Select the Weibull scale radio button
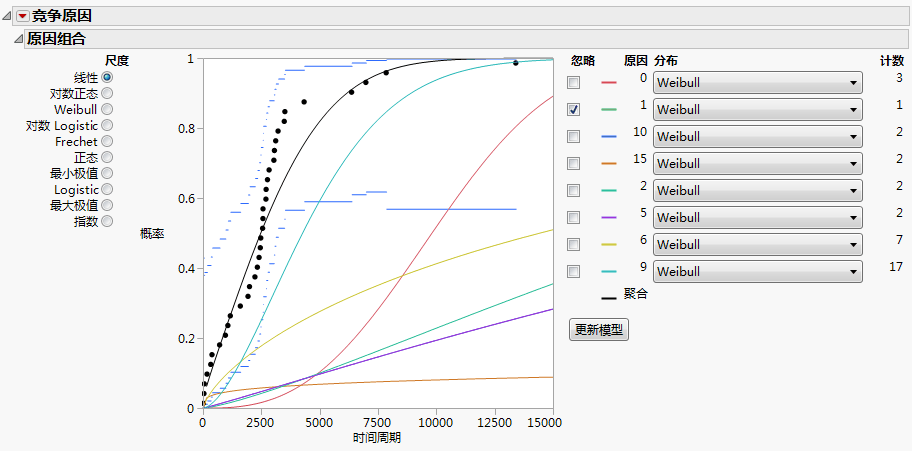This screenshot has width=912, height=451. (x=107, y=109)
